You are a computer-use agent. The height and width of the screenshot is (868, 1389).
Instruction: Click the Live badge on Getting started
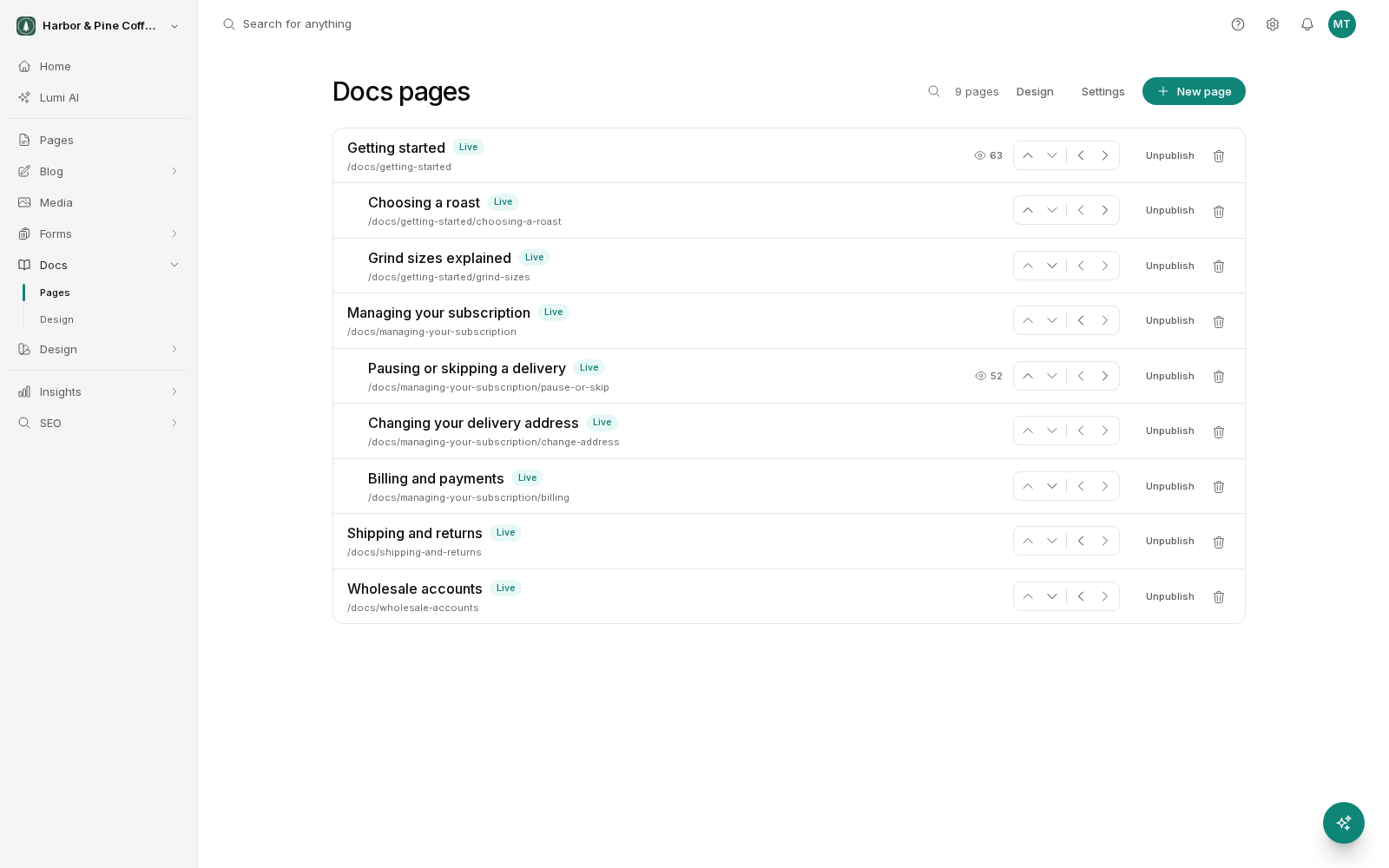[x=468, y=148]
